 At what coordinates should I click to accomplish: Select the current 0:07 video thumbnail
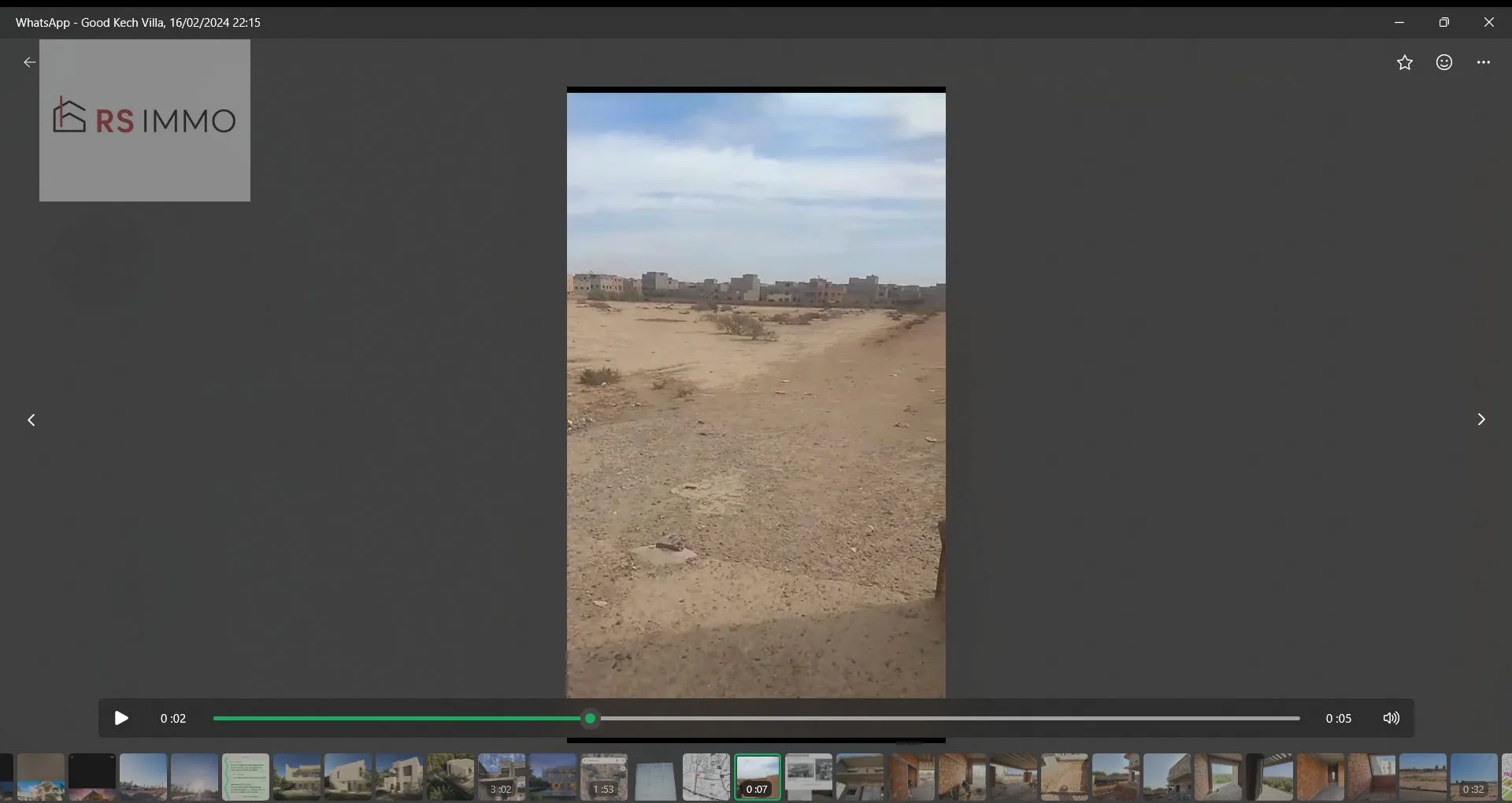tap(758, 777)
